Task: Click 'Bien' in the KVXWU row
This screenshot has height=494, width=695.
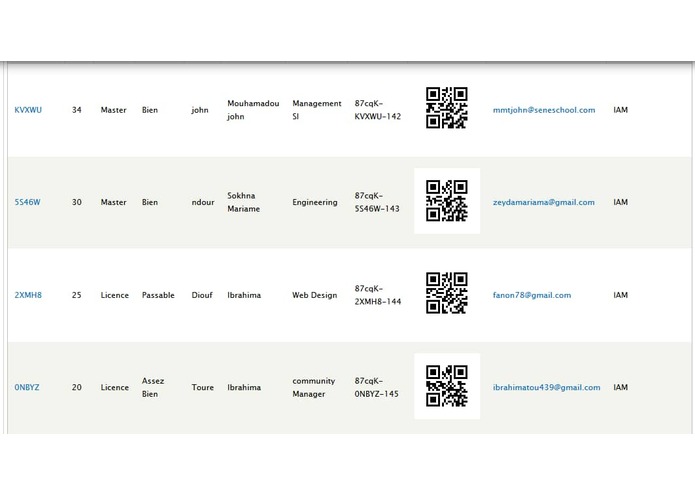Action: [150, 110]
